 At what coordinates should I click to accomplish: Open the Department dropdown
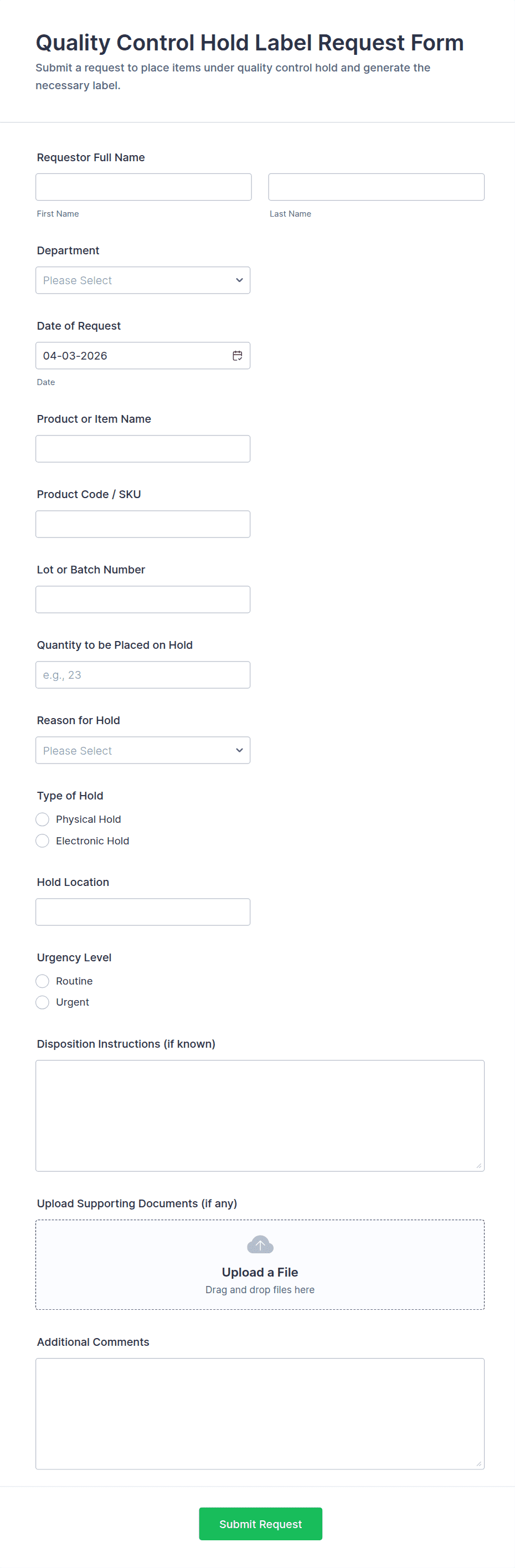[143, 280]
